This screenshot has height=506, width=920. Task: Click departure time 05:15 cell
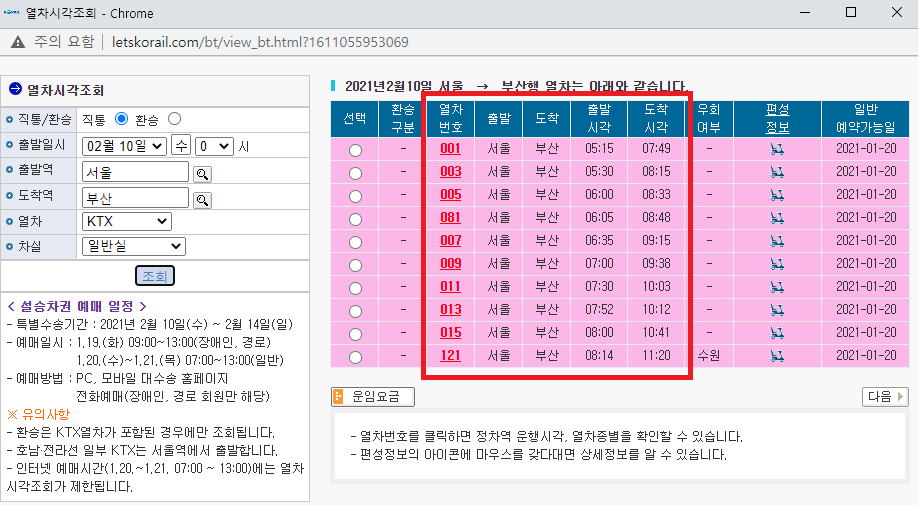599,149
